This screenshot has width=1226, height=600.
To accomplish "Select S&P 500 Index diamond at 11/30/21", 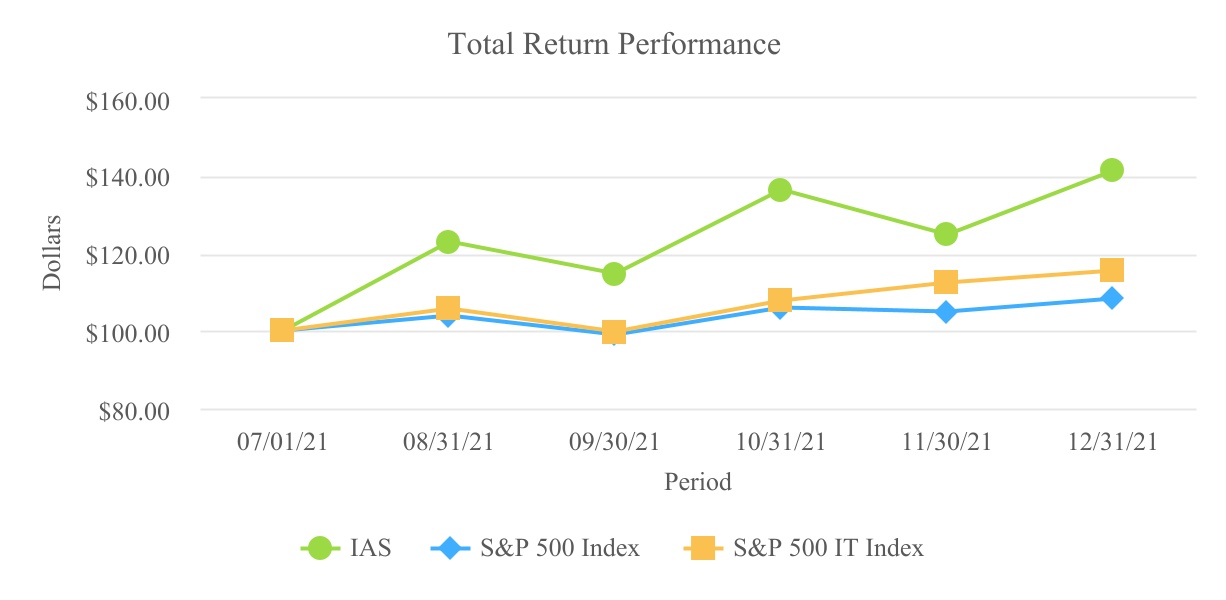I will pyautogui.click(x=946, y=312).
